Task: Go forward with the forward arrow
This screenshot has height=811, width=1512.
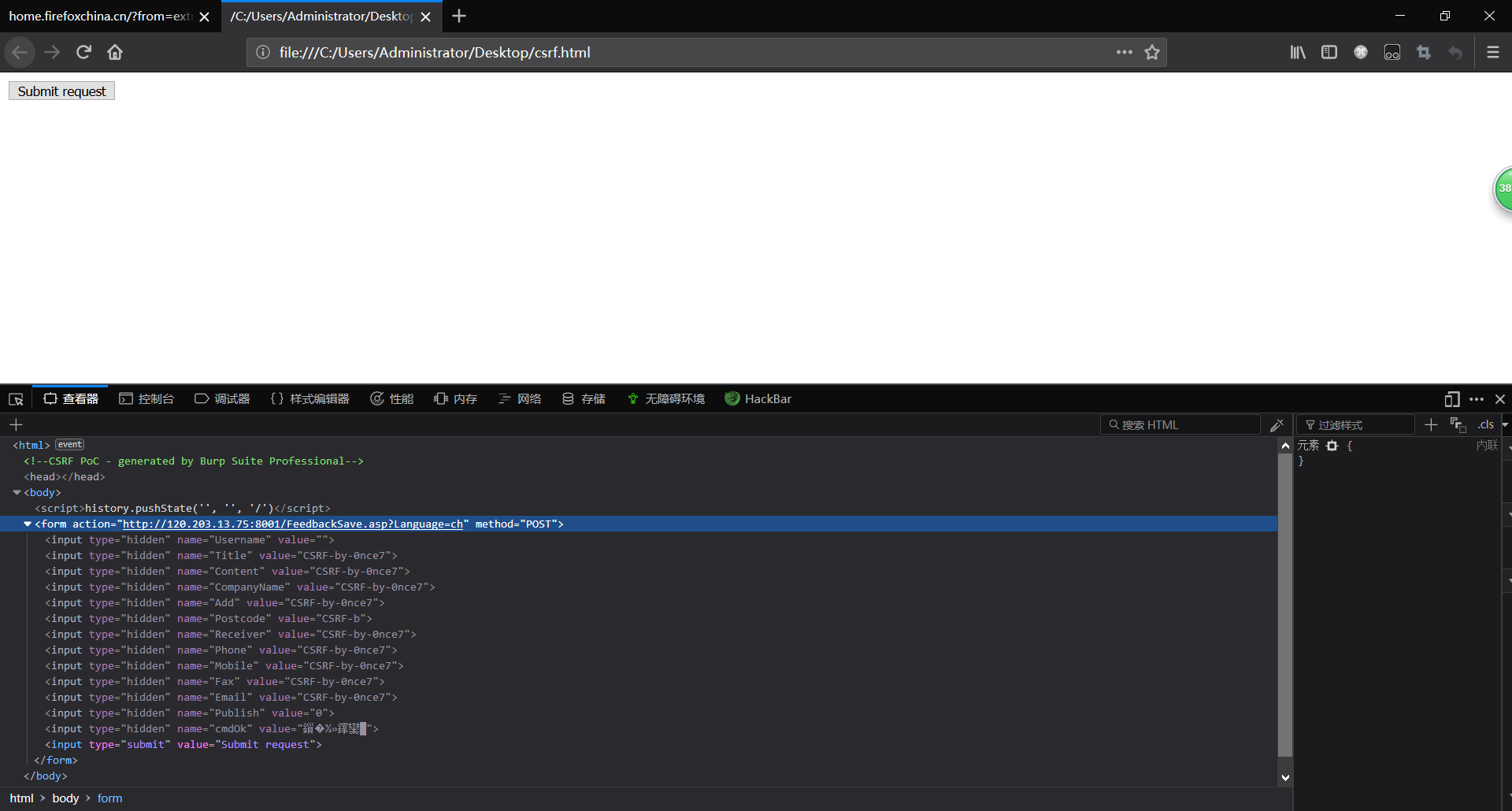Action: (52, 52)
